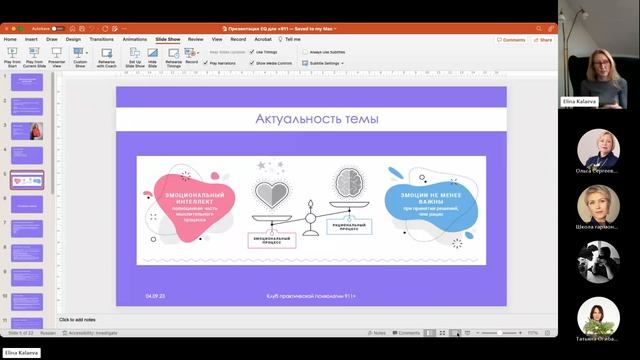Click Play from Current Slide icon
The image size is (640, 360).
point(34,53)
